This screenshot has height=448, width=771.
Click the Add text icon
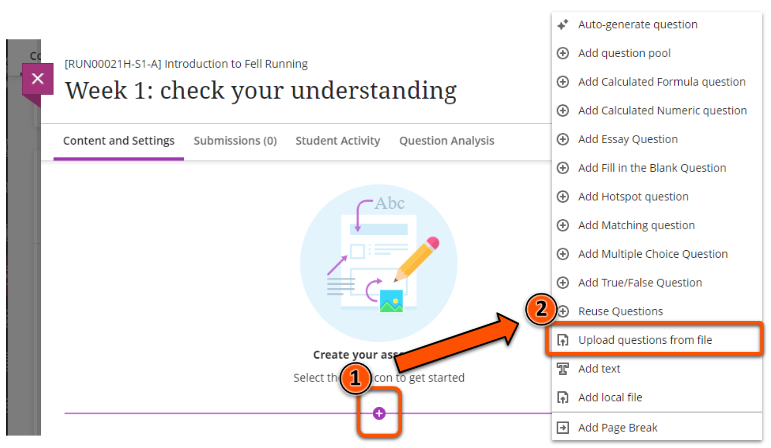click(x=563, y=369)
